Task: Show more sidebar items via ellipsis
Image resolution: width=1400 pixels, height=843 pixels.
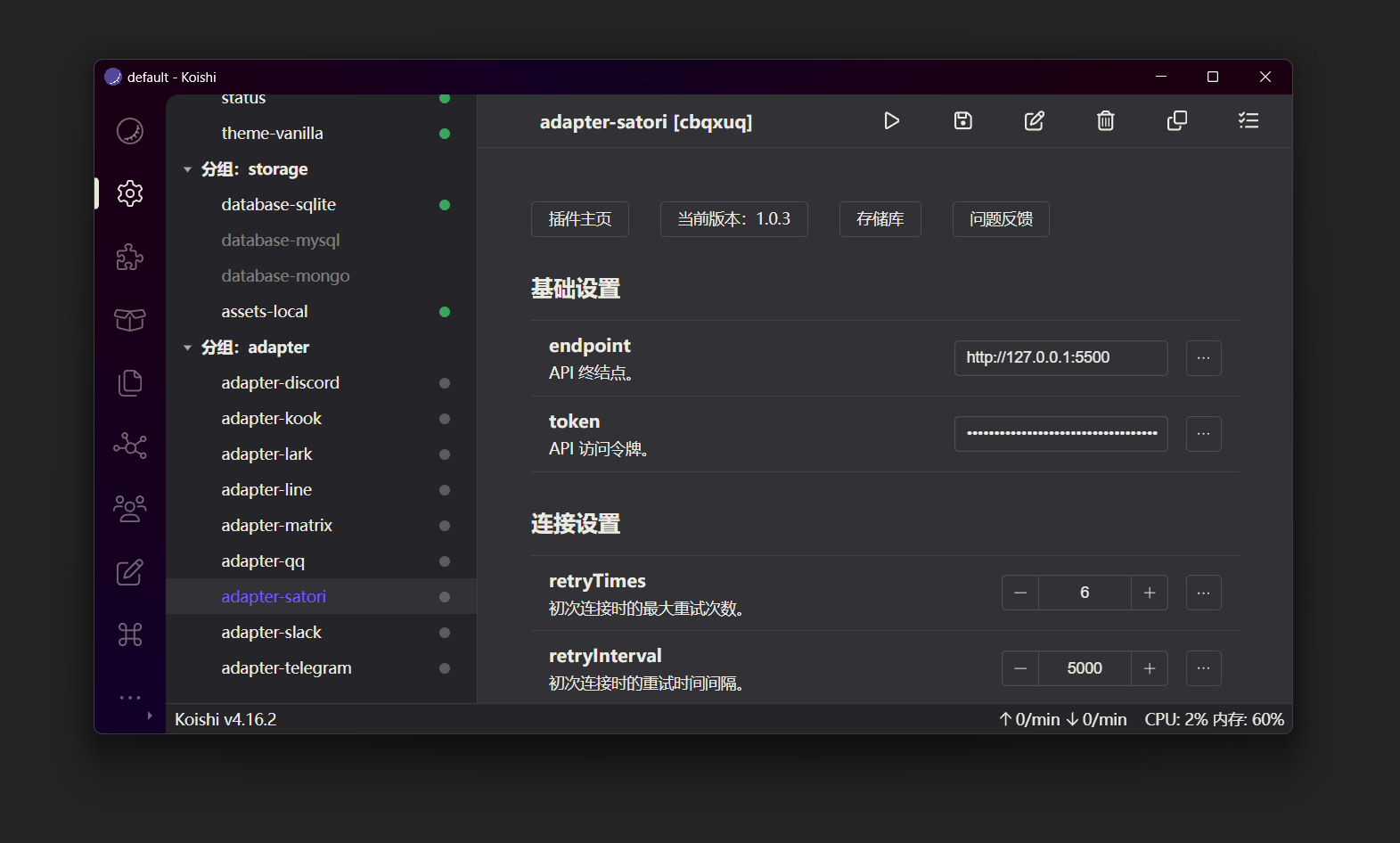Action: coord(130,698)
